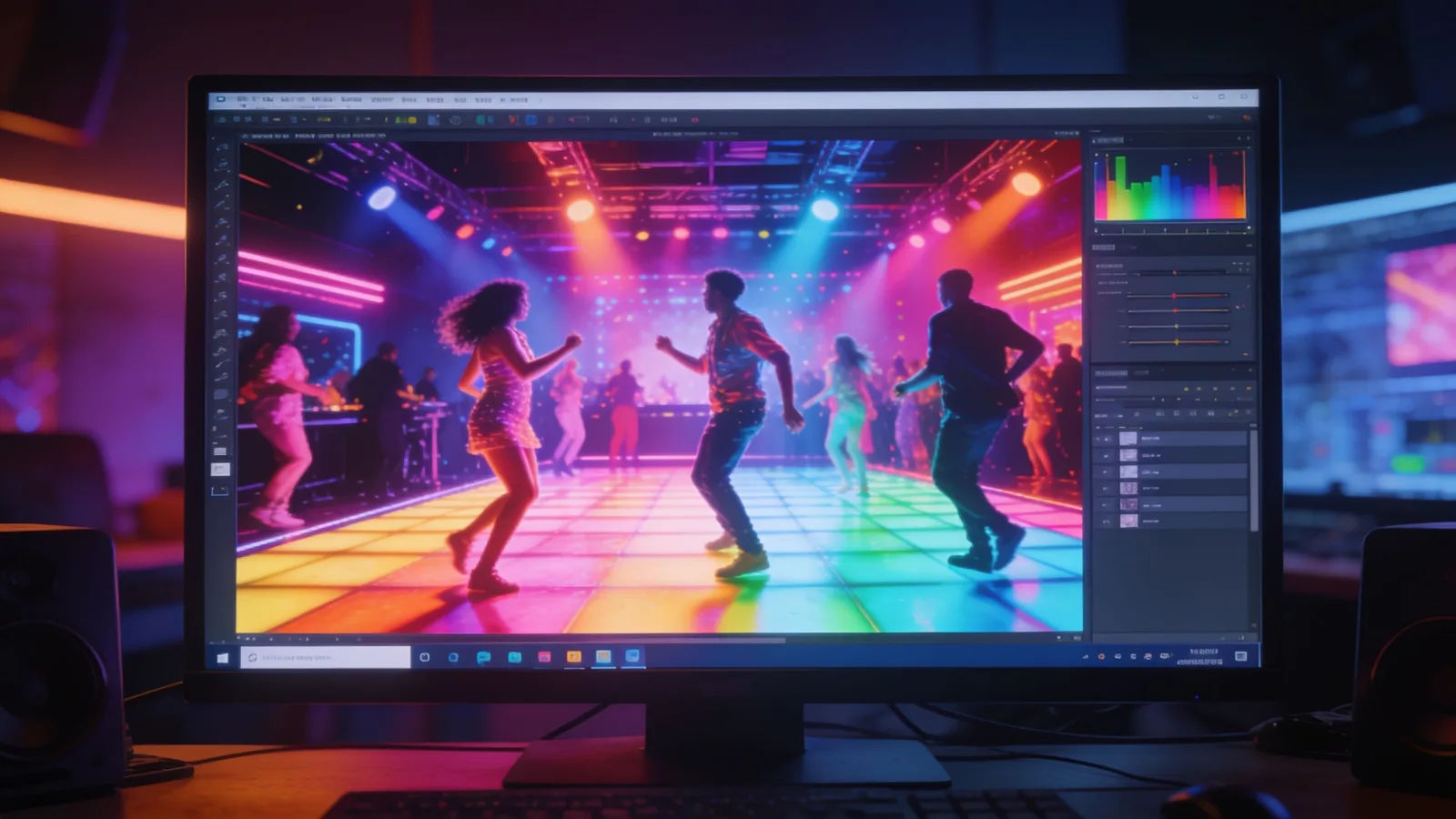Click the red record button in the top toolbar
Image resolution: width=1456 pixels, height=819 pixels.
[x=694, y=120]
